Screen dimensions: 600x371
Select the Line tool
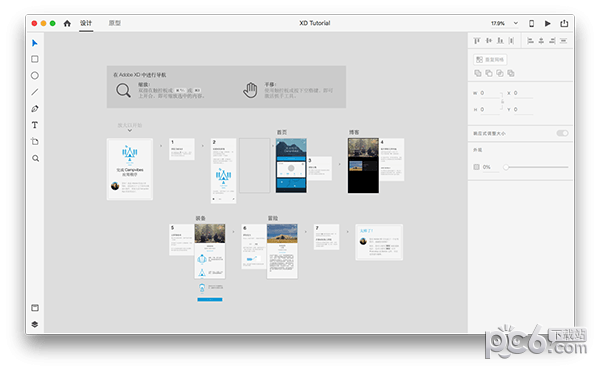tap(35, 92)
